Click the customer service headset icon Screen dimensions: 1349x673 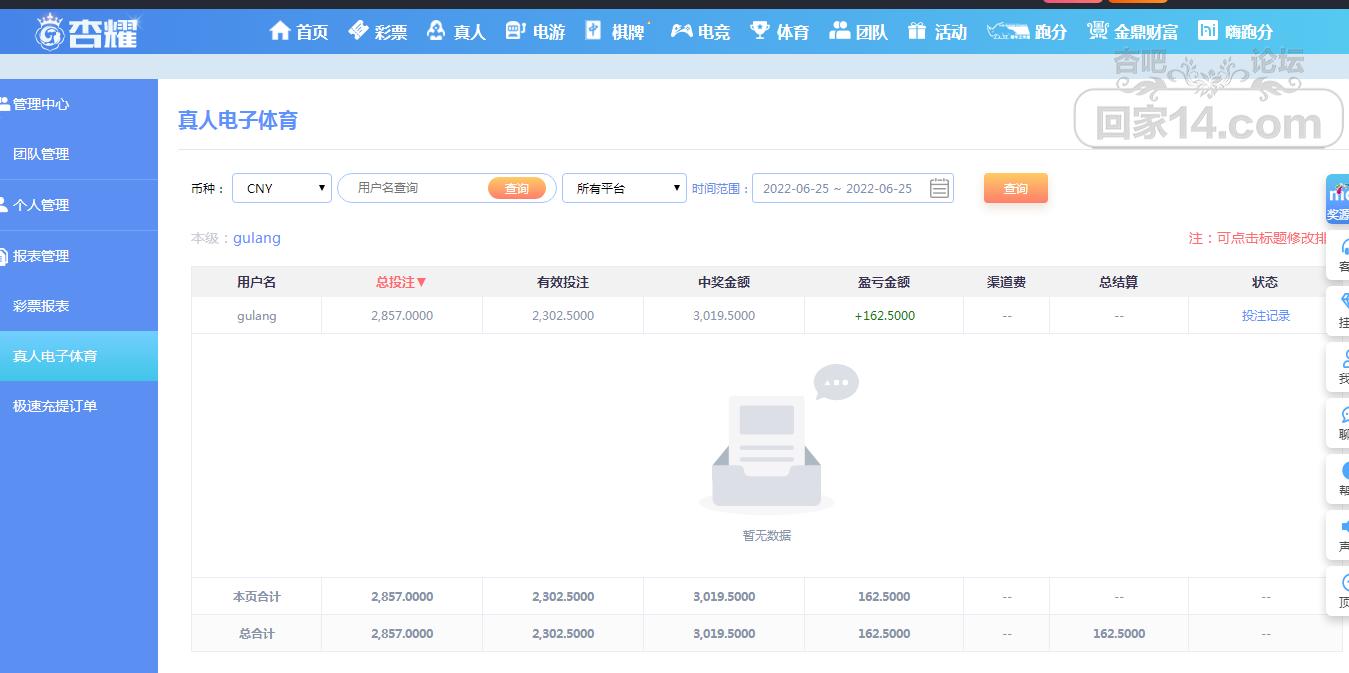click(x=1343, y=247)
